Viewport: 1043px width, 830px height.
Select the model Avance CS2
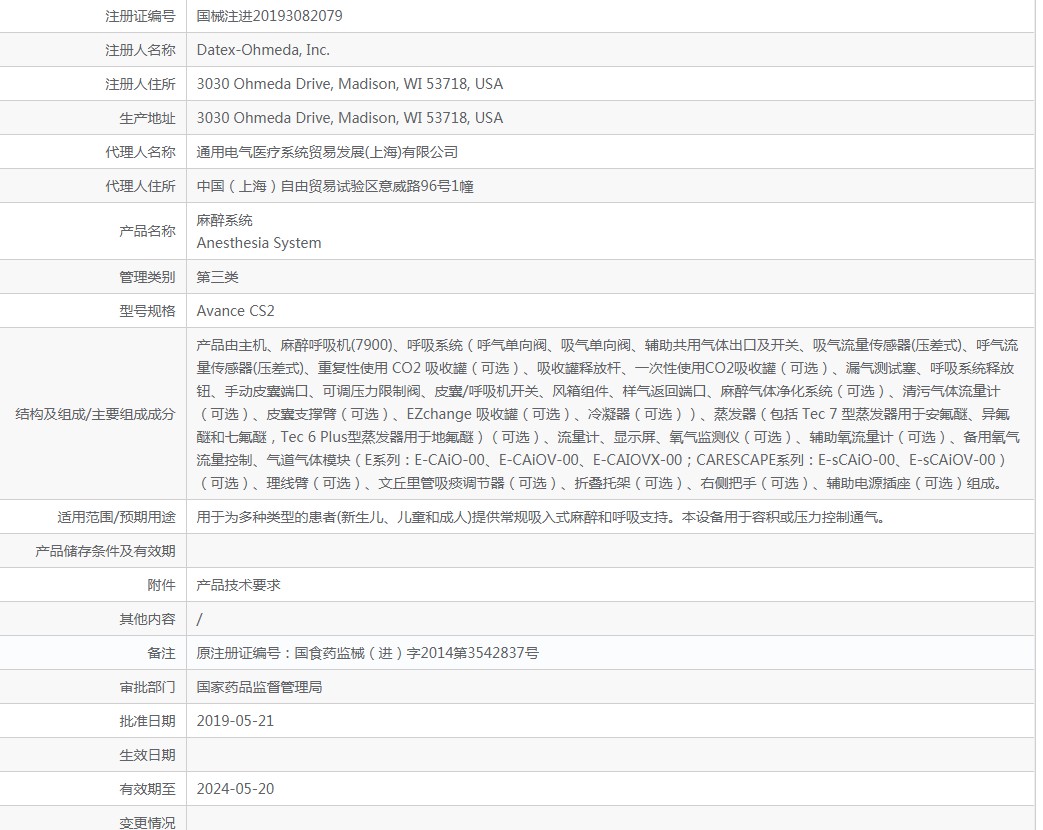[235, 311]
